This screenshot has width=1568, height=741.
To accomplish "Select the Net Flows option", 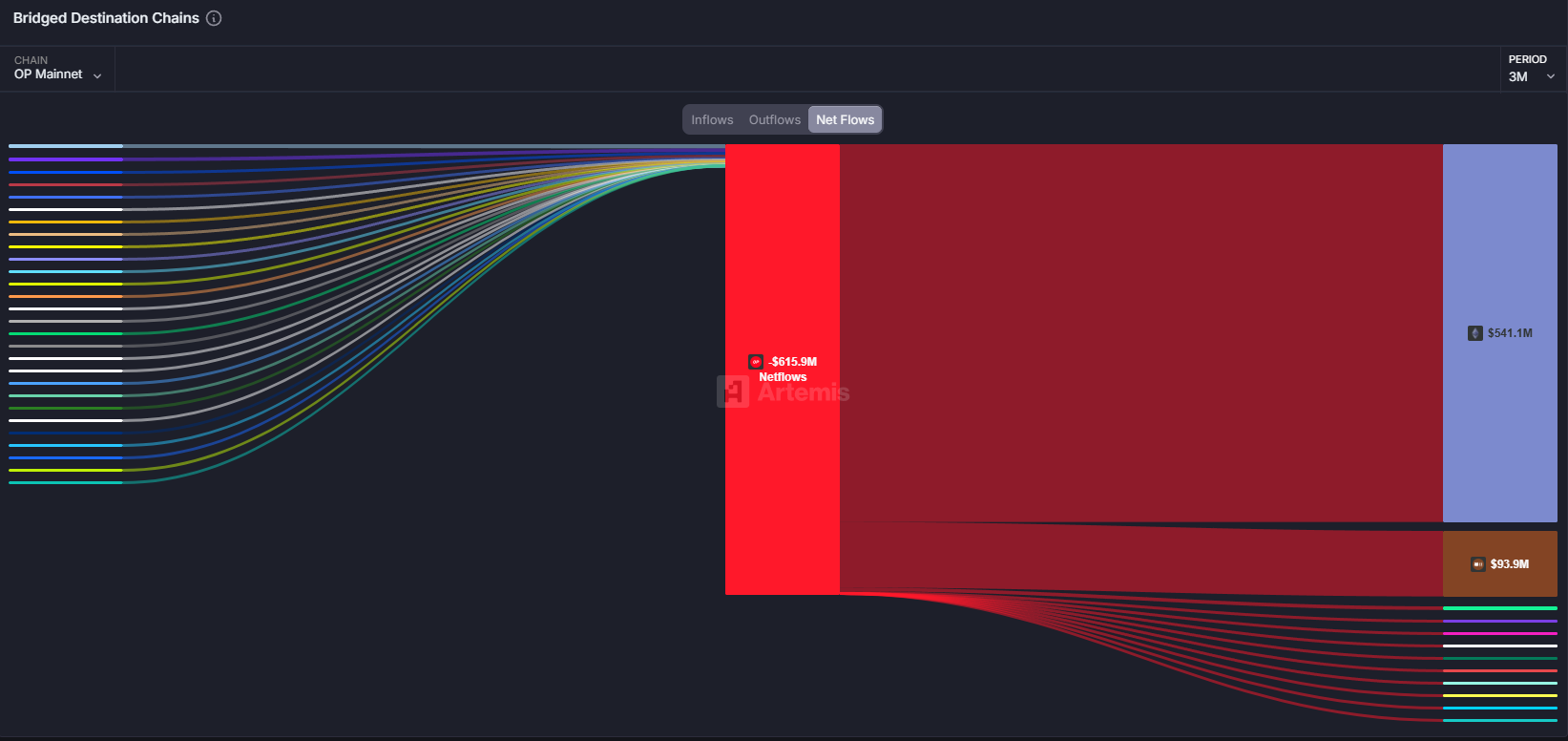I will (845, 119).
